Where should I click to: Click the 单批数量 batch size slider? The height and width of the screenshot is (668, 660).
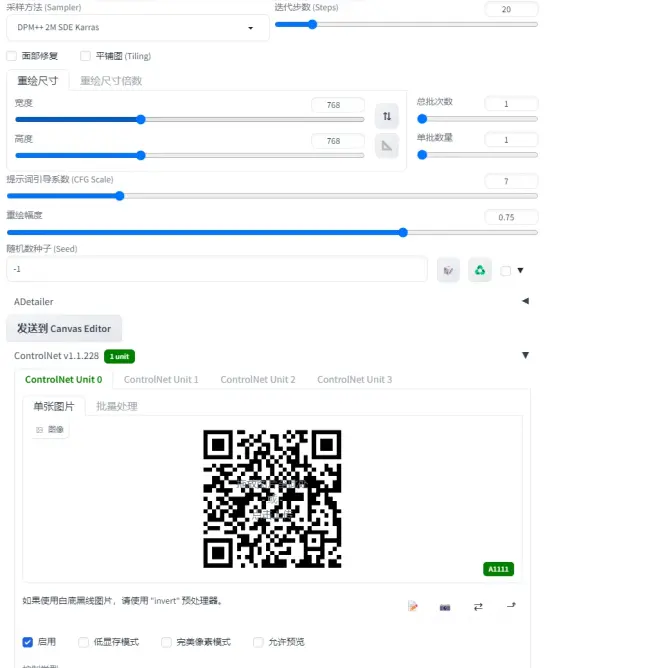click(477, 155)
